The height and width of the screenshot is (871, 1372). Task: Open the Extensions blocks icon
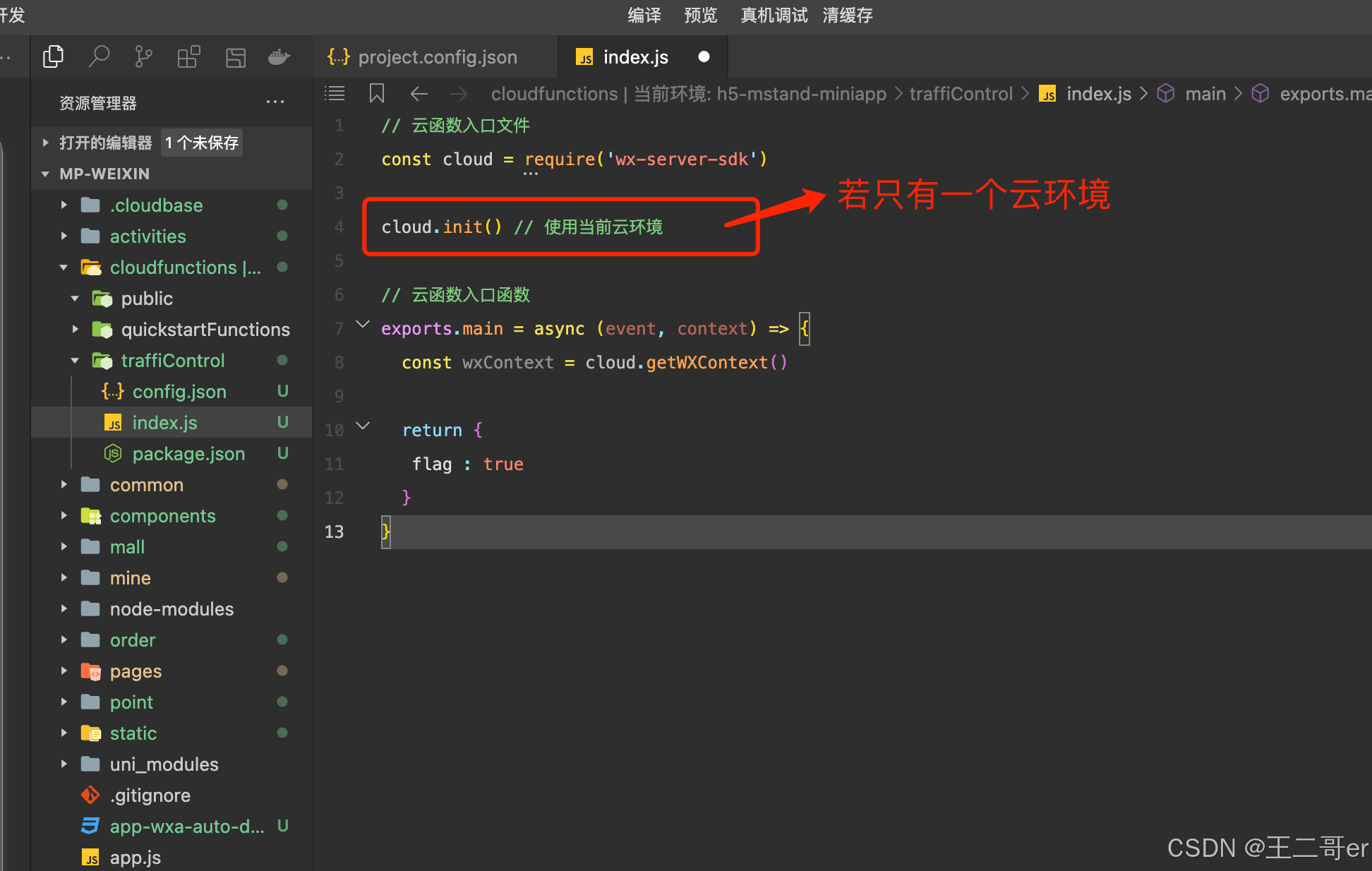pos(188,56)
